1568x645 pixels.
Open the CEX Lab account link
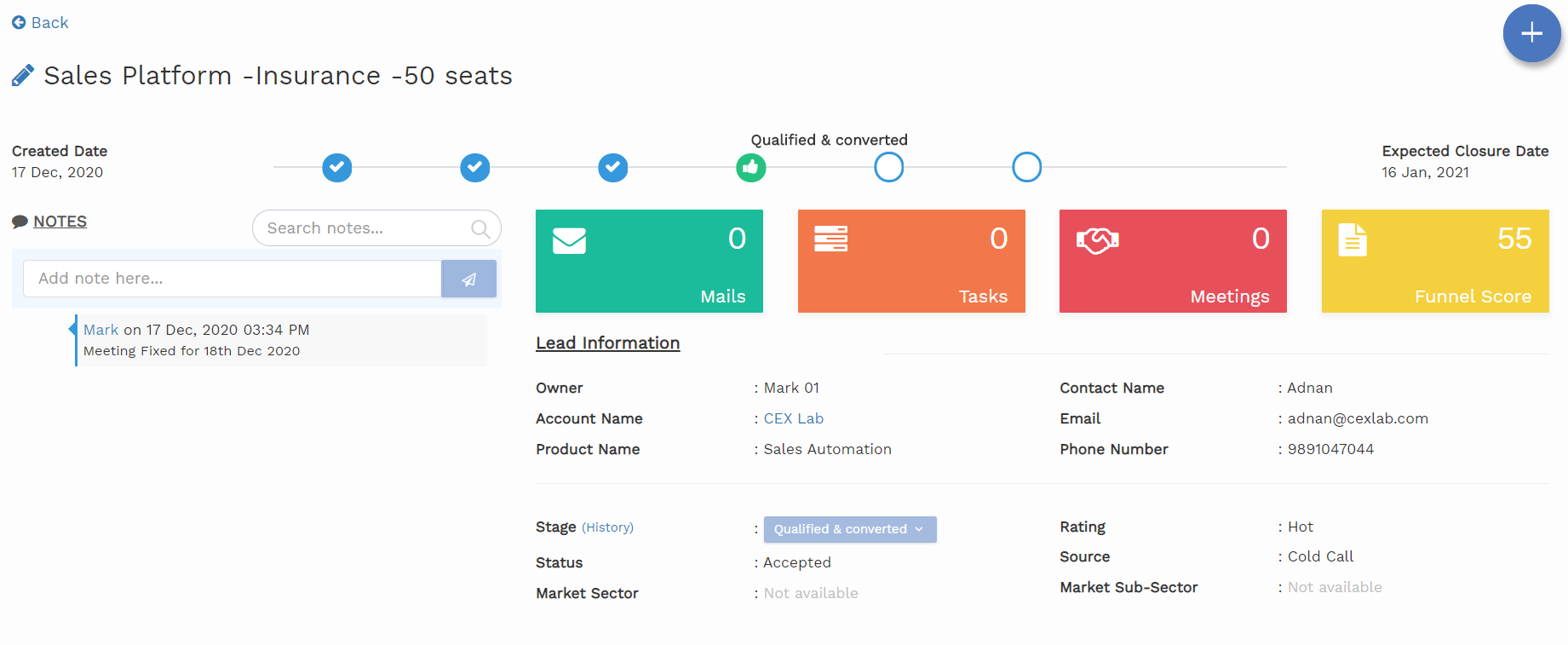[x=794, y=418]
